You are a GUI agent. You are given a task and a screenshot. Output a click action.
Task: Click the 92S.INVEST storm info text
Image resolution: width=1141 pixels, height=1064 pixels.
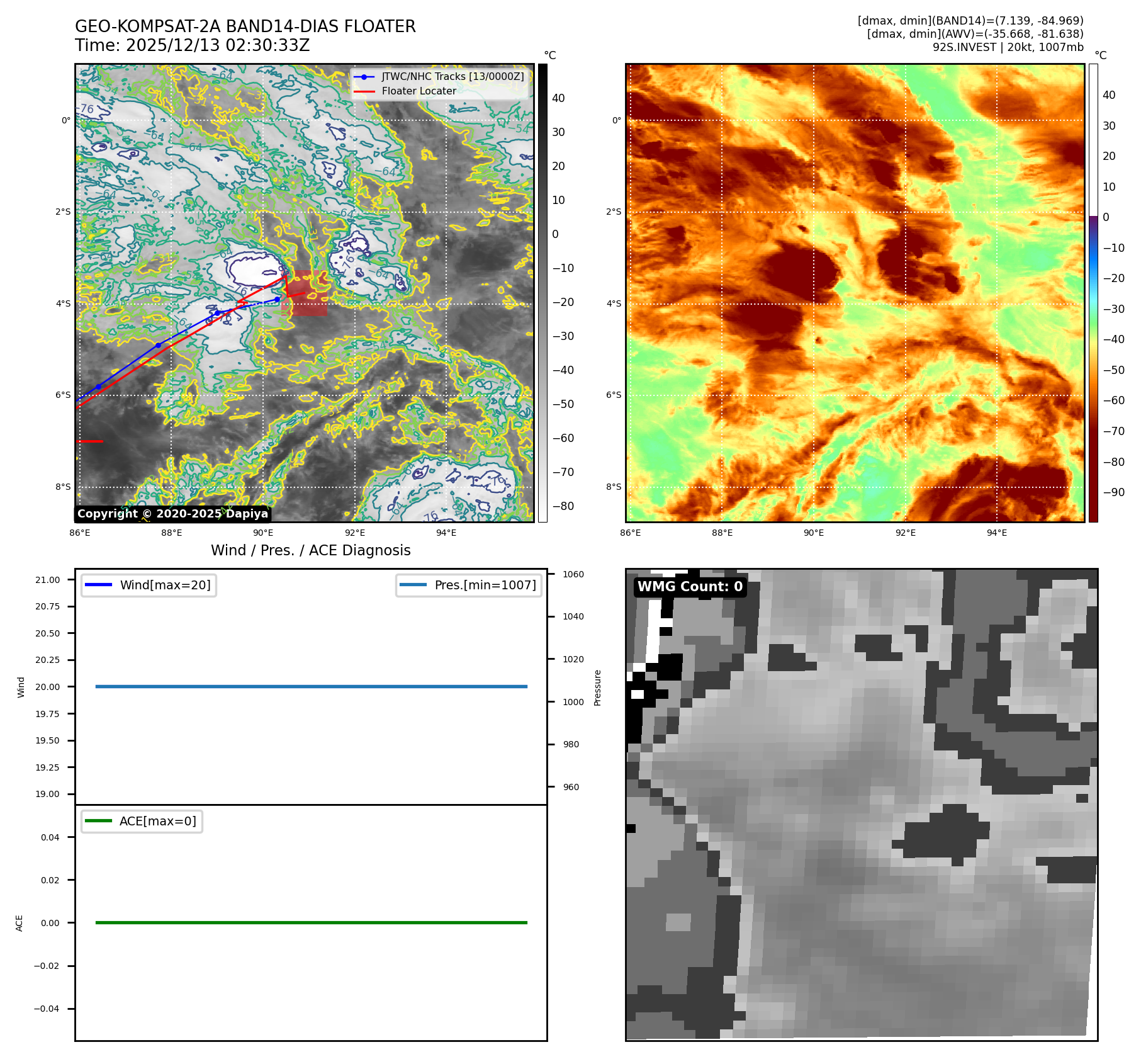[1008, 47]
